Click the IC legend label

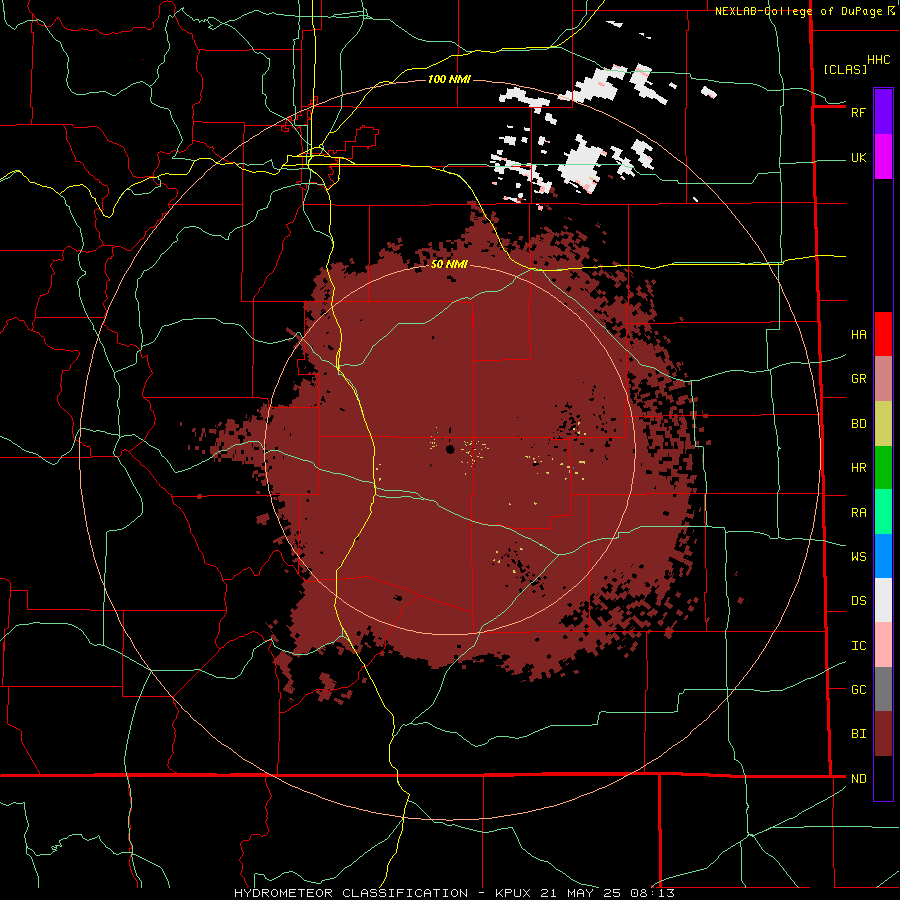click(858, 646)
